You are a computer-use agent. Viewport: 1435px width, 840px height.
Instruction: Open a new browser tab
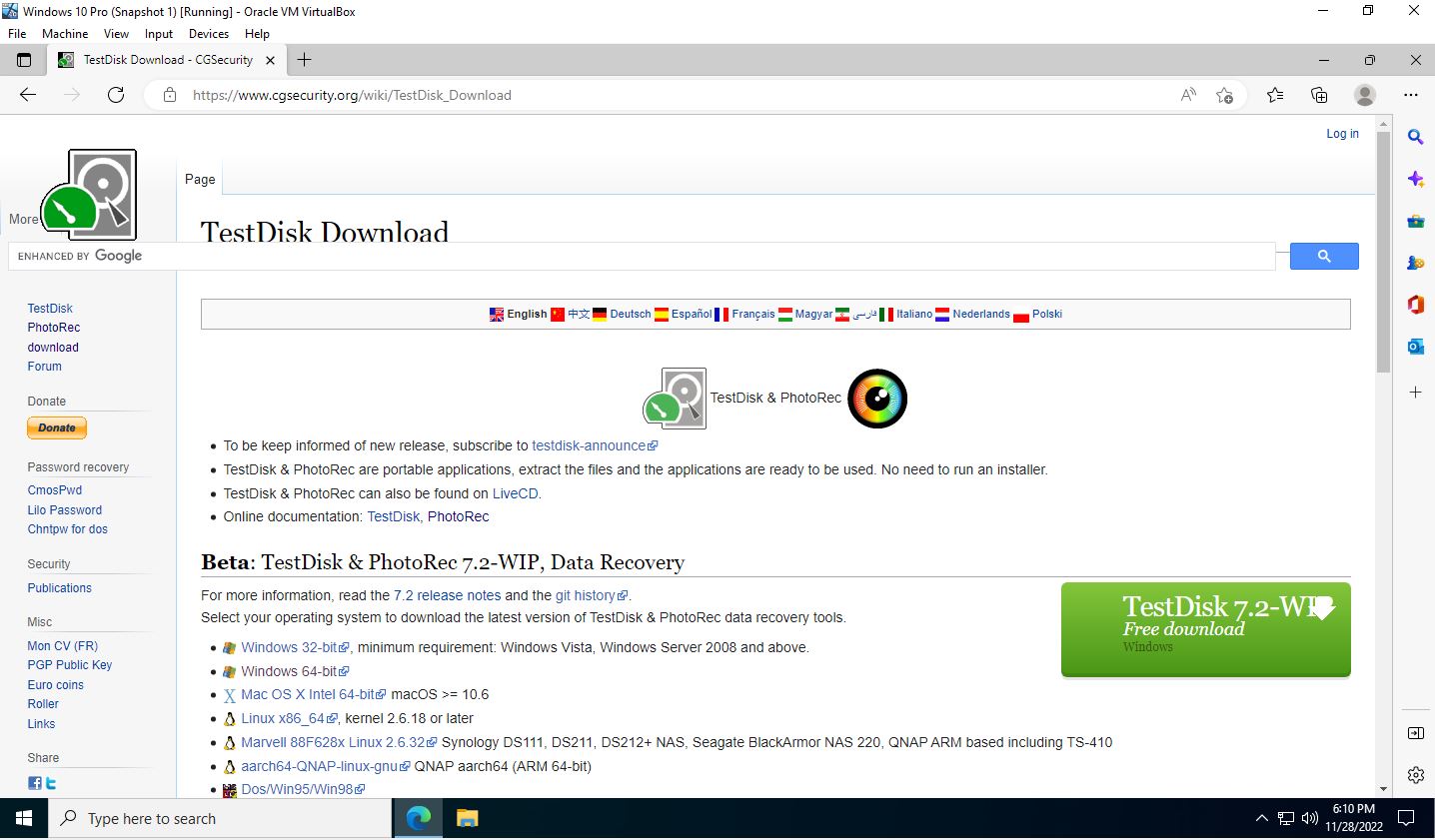pyautogui.click(x=305, y=60)
